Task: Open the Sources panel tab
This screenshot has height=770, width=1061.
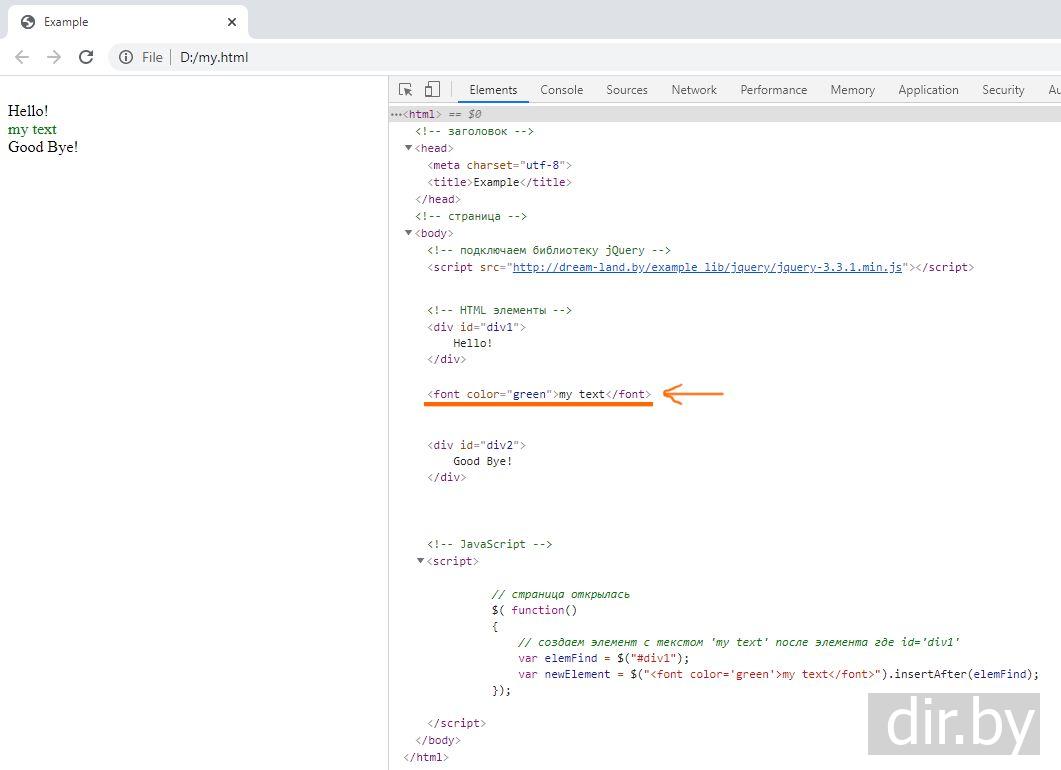Action: click(627, 90)
